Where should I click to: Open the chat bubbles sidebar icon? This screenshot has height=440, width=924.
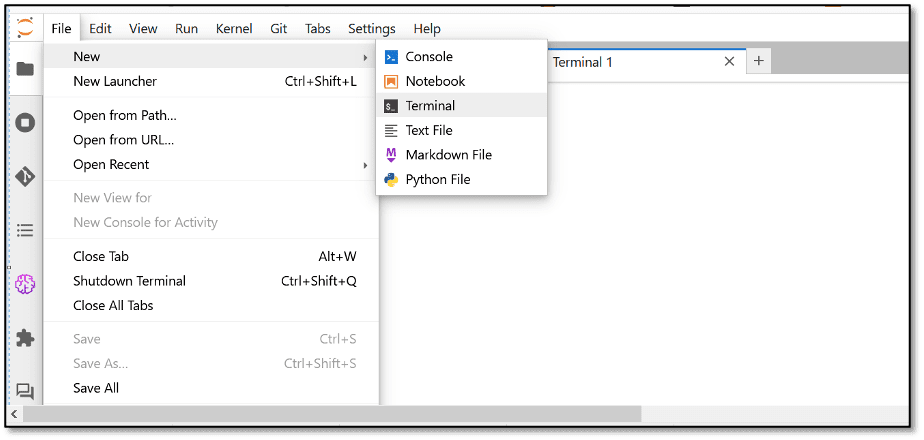(25, 391)
